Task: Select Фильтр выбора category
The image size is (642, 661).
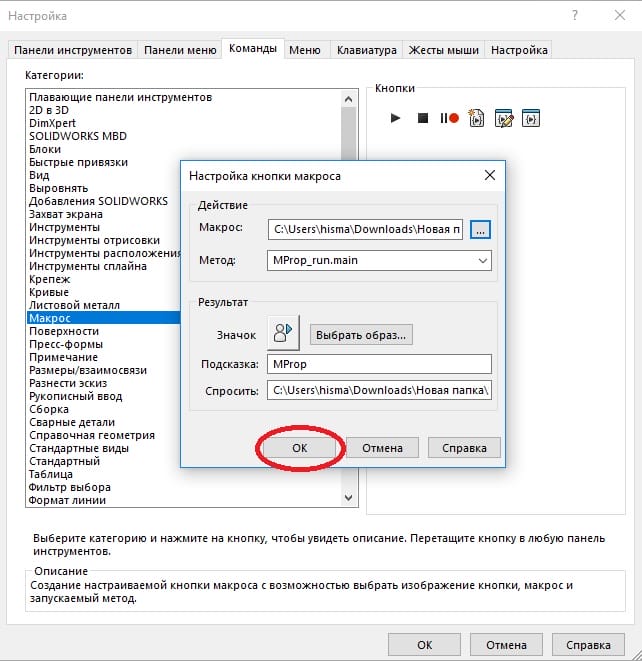Action: point(70,488)
